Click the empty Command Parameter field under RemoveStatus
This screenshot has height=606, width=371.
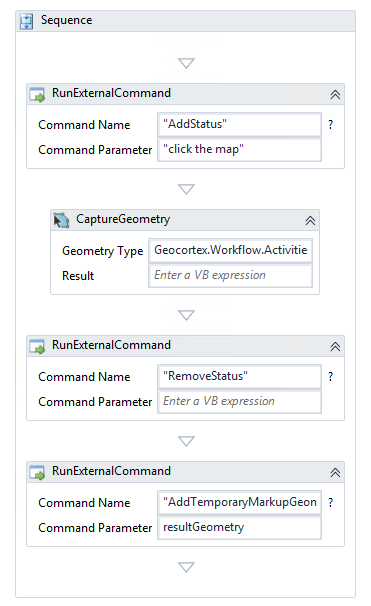[x=239, y=401]
